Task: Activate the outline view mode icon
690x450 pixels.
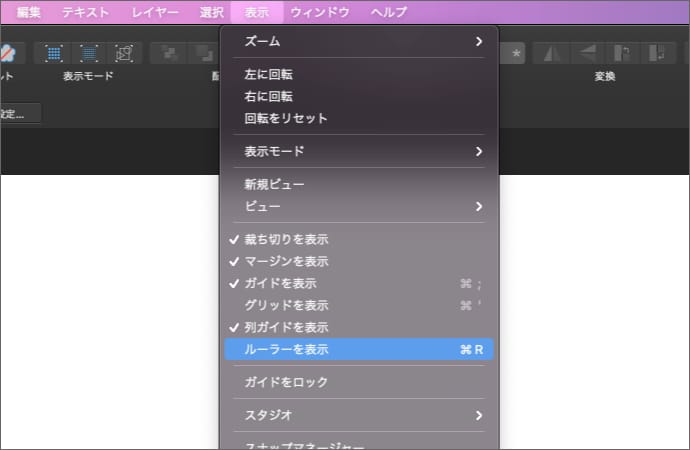Action: click(124, 52)
